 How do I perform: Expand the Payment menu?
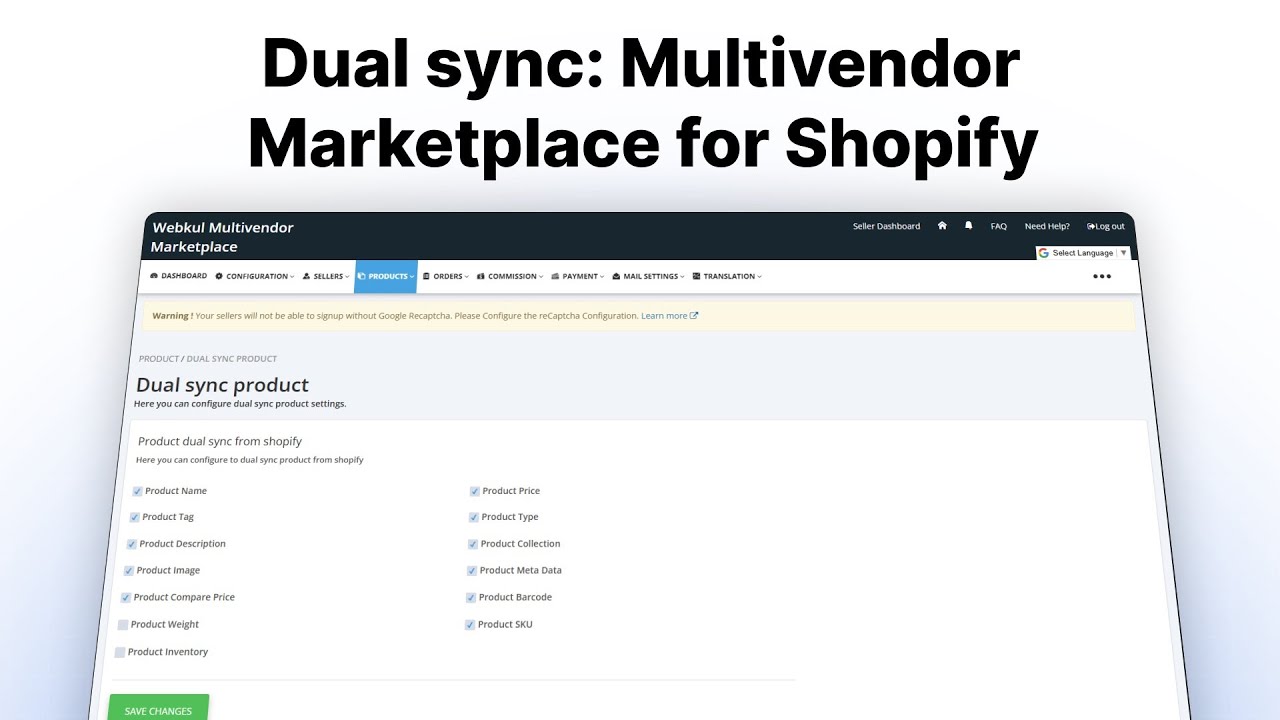pyautogui.click(x=578, y=276)
